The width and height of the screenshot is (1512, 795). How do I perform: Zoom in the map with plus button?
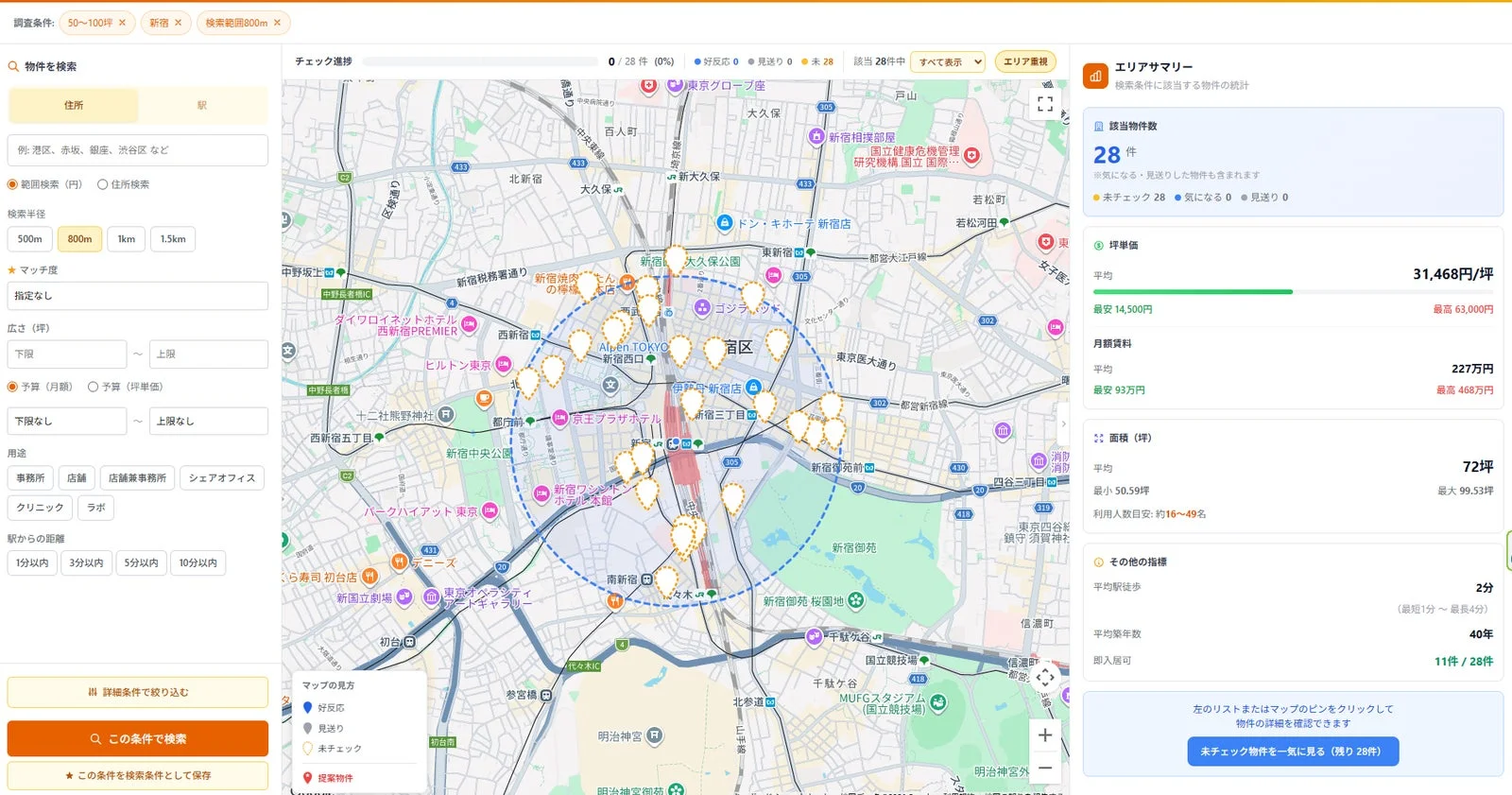pos(1045,735)
